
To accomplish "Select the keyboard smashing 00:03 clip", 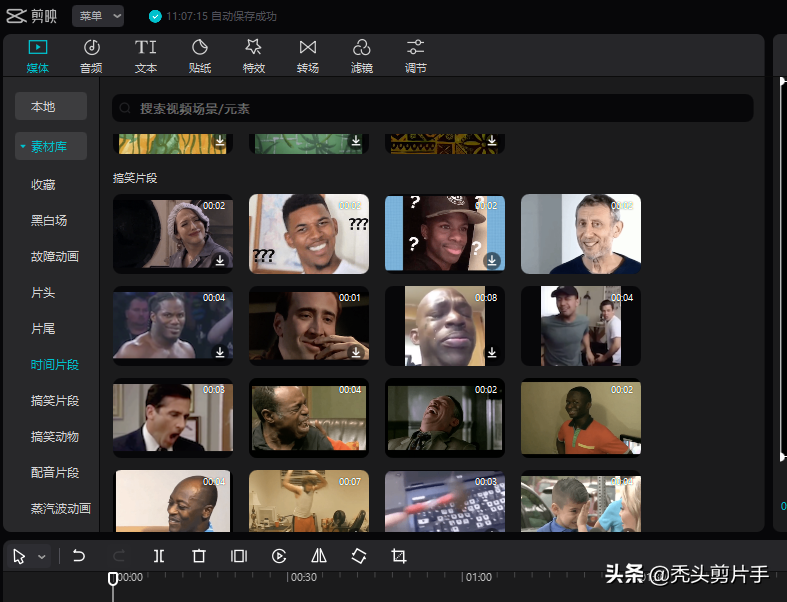I will (x=445, y=501).
